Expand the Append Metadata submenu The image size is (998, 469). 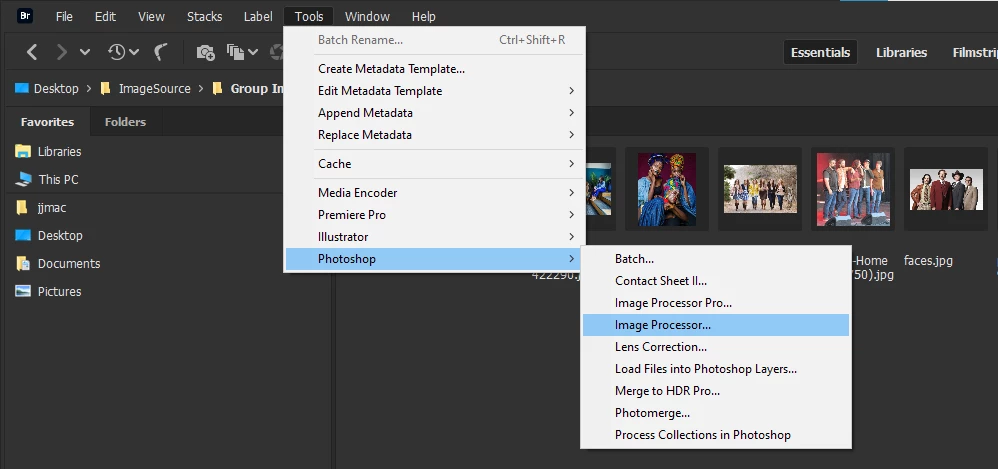[434, 113]
